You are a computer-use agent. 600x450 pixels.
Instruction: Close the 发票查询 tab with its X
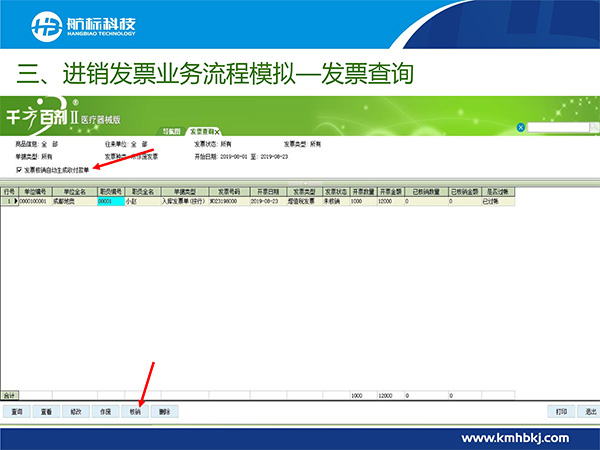pyautogui.click(x=217, y=132)
